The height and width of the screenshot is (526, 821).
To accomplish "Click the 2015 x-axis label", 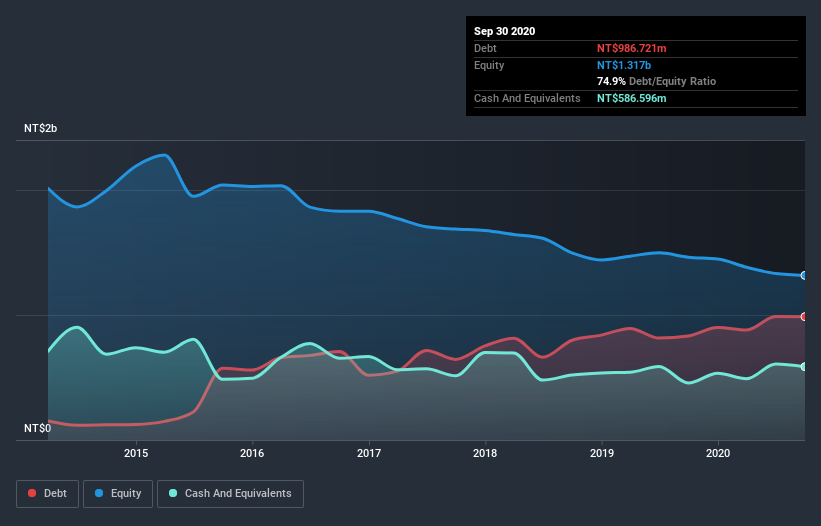I will click(x=136, y=453).
